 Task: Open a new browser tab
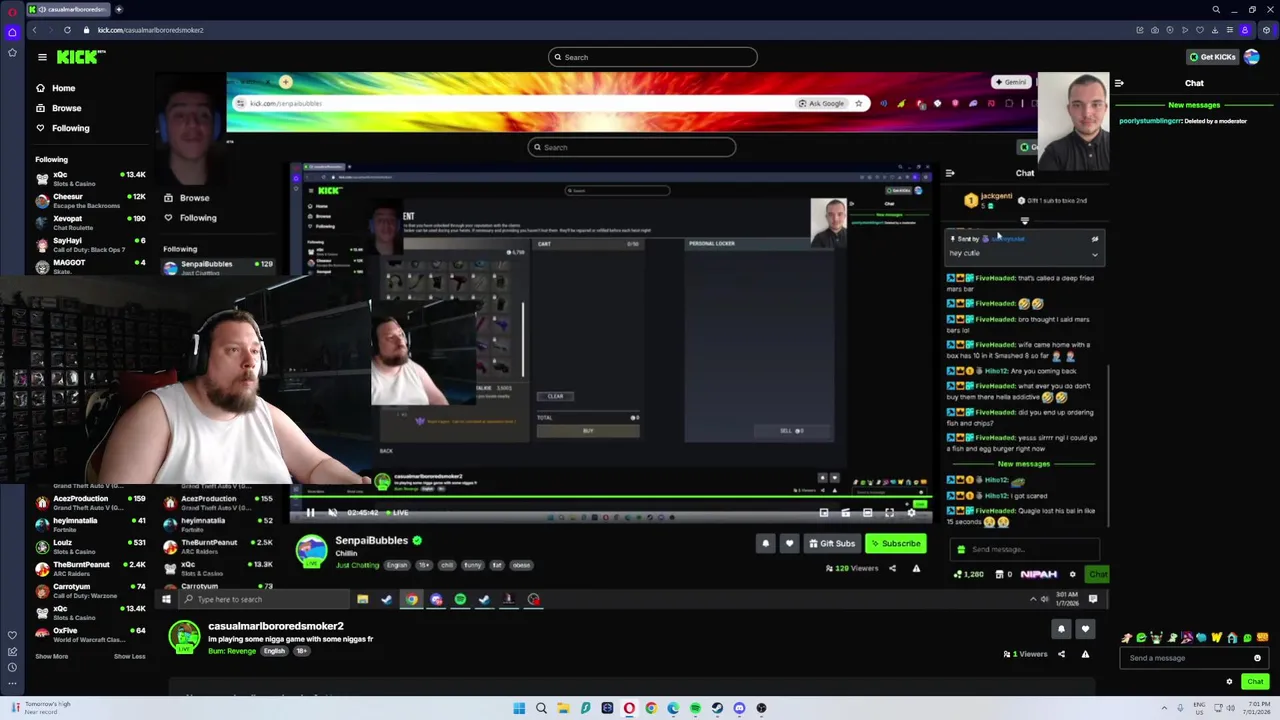point(118,9)
